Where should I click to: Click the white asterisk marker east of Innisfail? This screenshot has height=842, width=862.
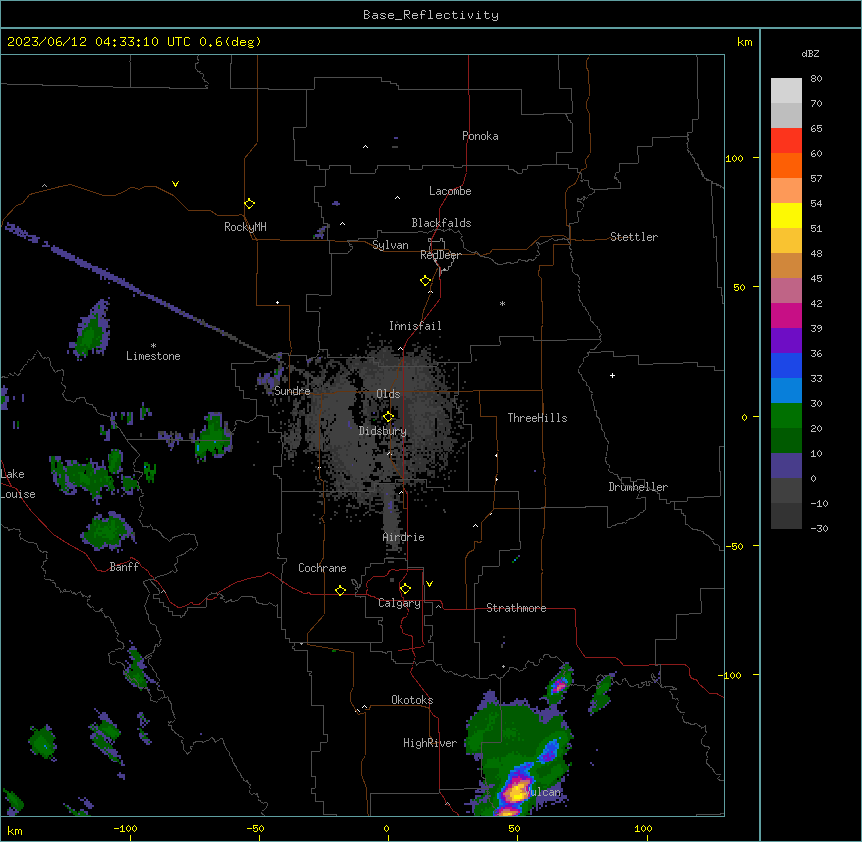click(502, 304)
